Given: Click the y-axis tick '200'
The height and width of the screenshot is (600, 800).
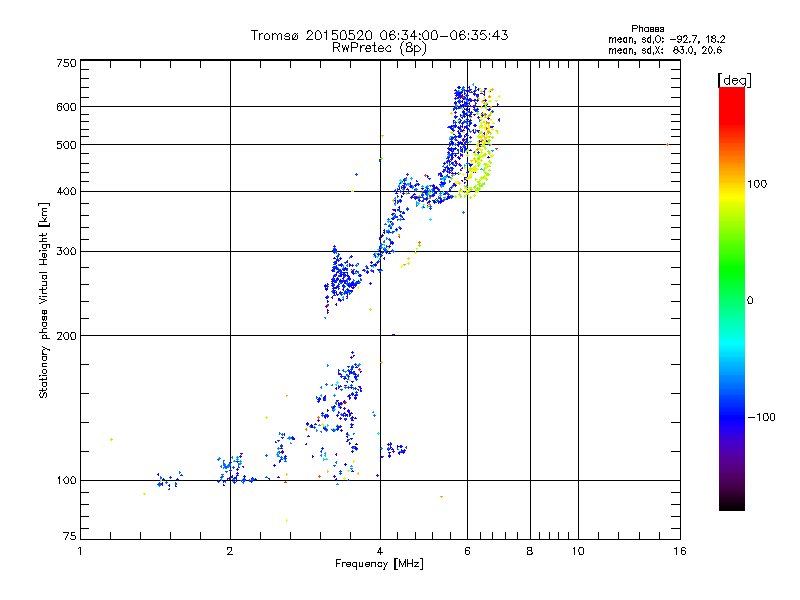Looking at the screenshot, I should (66, 336).
